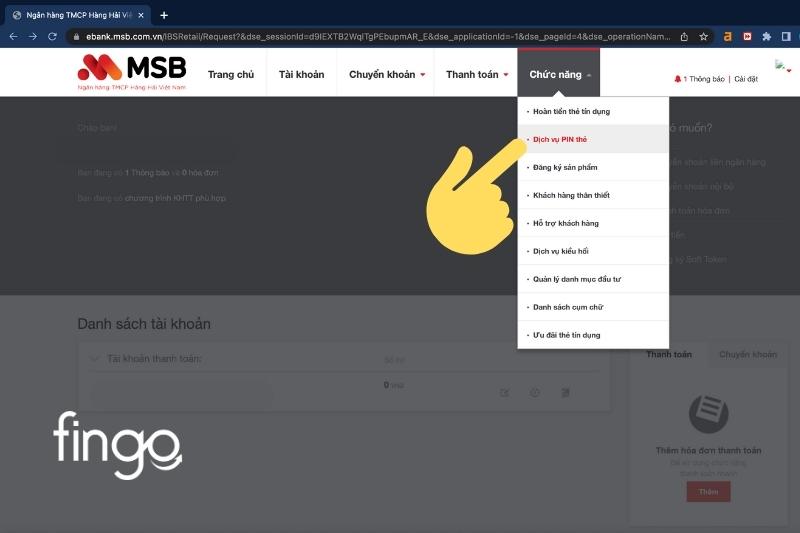Open the Extensions puzzle icon
This screenshot has height=533, width=800.
point(766,37)
